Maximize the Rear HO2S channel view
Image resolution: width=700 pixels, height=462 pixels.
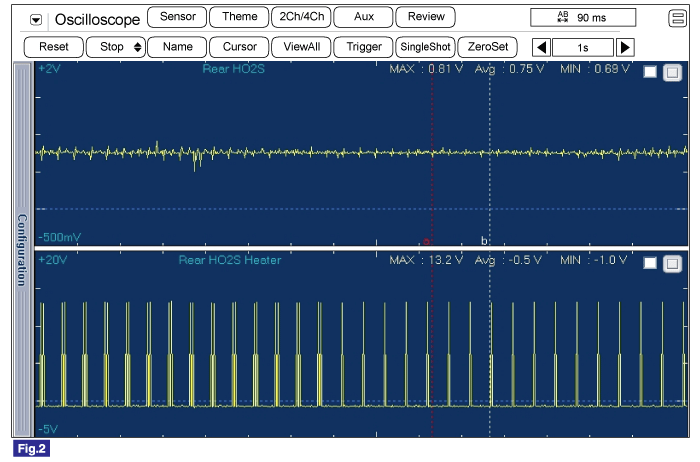point(671,72)
